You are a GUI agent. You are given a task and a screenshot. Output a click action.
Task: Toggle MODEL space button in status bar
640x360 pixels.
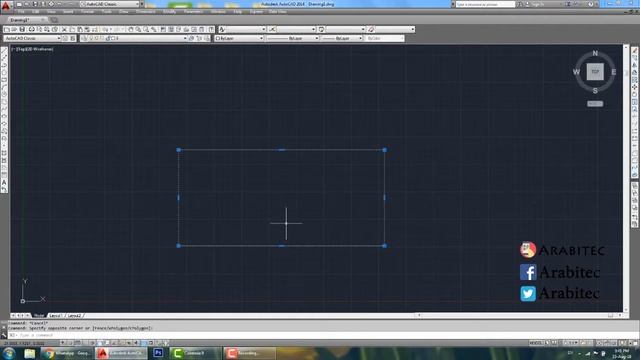536,343
